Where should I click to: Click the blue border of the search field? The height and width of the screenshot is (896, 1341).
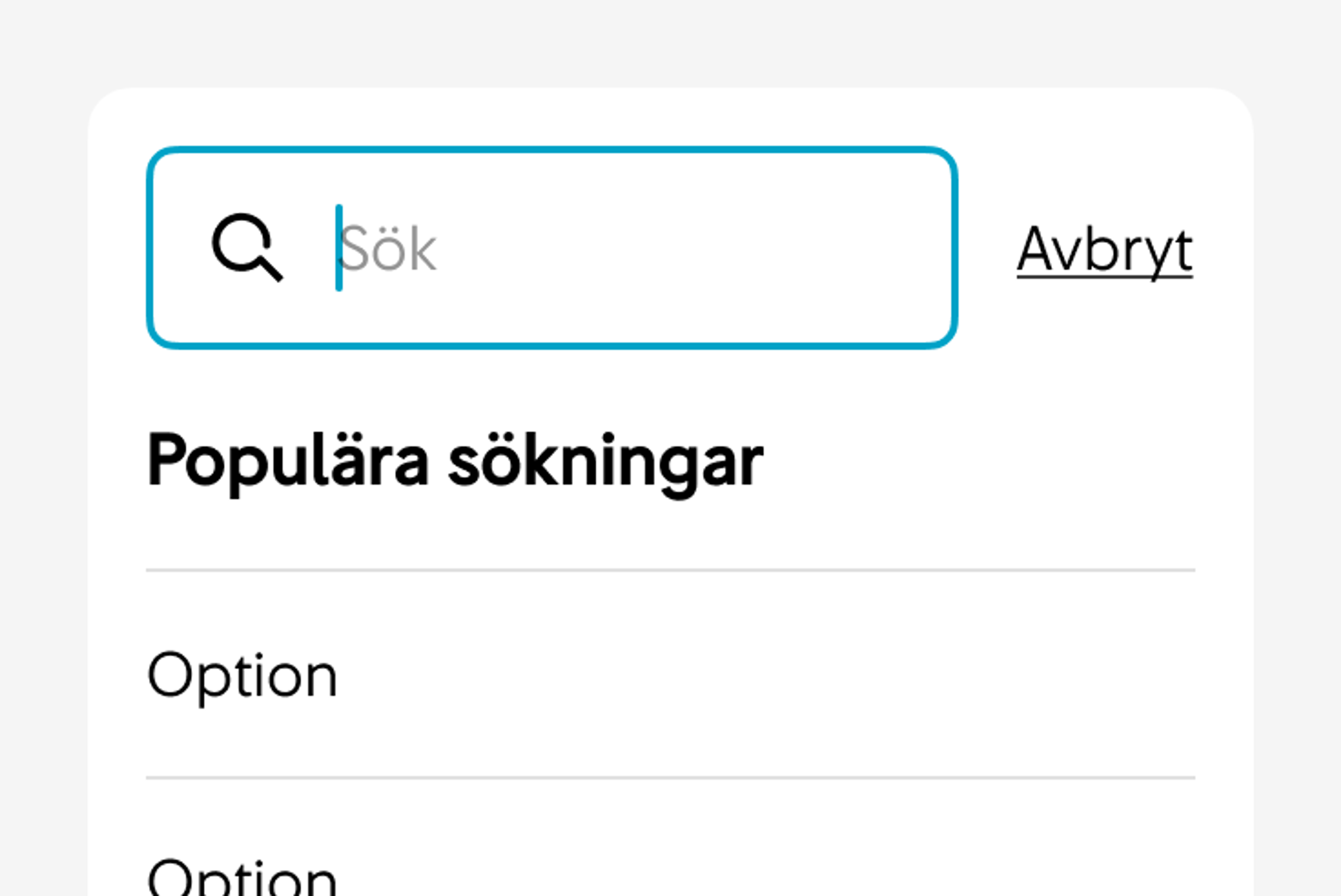click(x=552, y=150)
